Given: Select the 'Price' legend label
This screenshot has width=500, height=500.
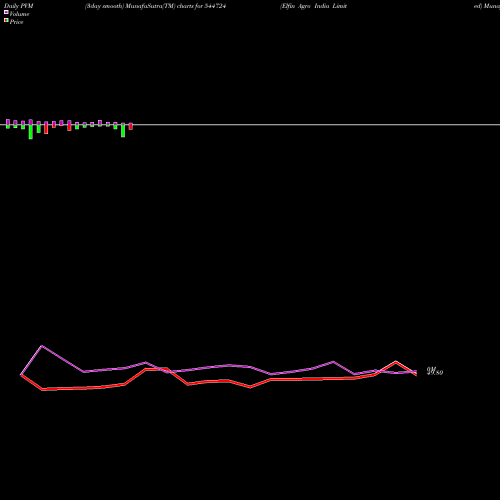Looking at the screenshot, I should (x=16, y=22).
